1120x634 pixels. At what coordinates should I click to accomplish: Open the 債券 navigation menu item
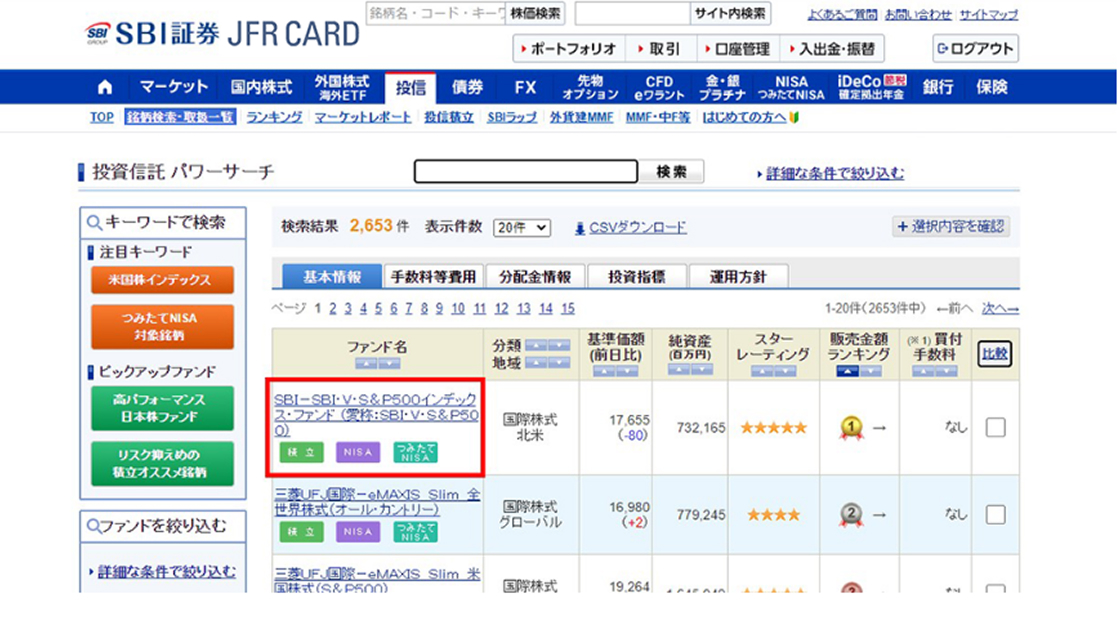467,87
